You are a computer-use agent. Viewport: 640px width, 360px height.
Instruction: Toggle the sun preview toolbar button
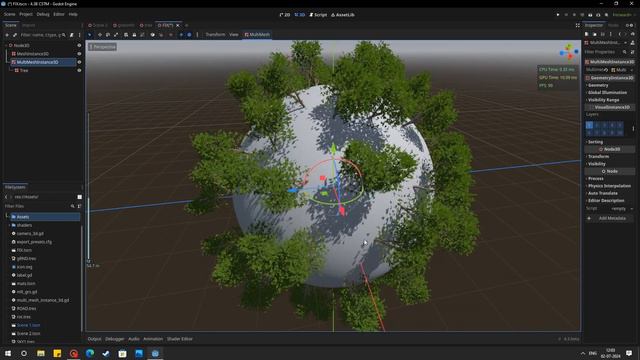pyautogui.click(x=181, y=35)
